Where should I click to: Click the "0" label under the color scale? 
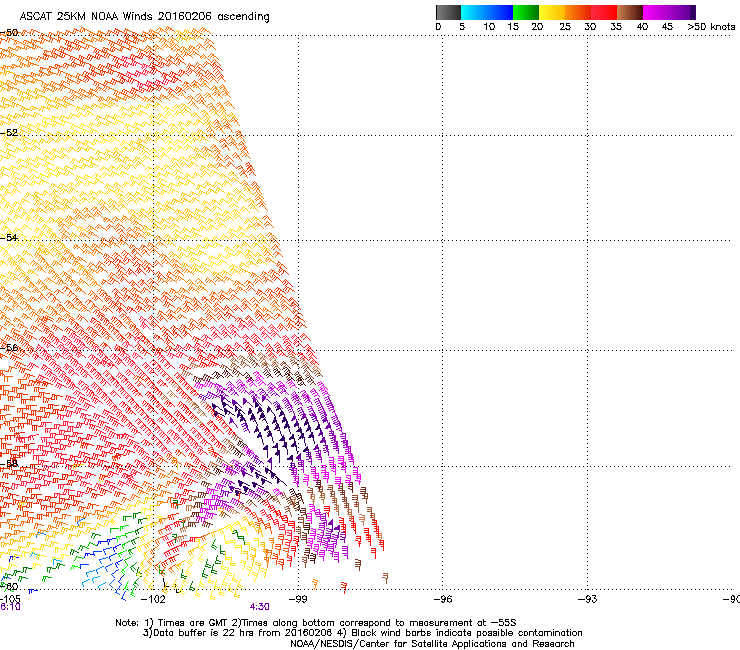coord(438,27)
